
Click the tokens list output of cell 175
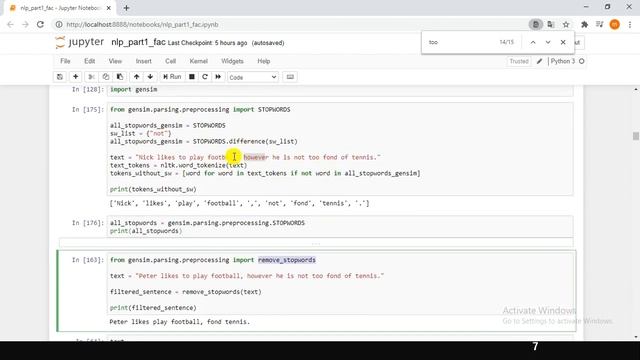coord(239,203)
